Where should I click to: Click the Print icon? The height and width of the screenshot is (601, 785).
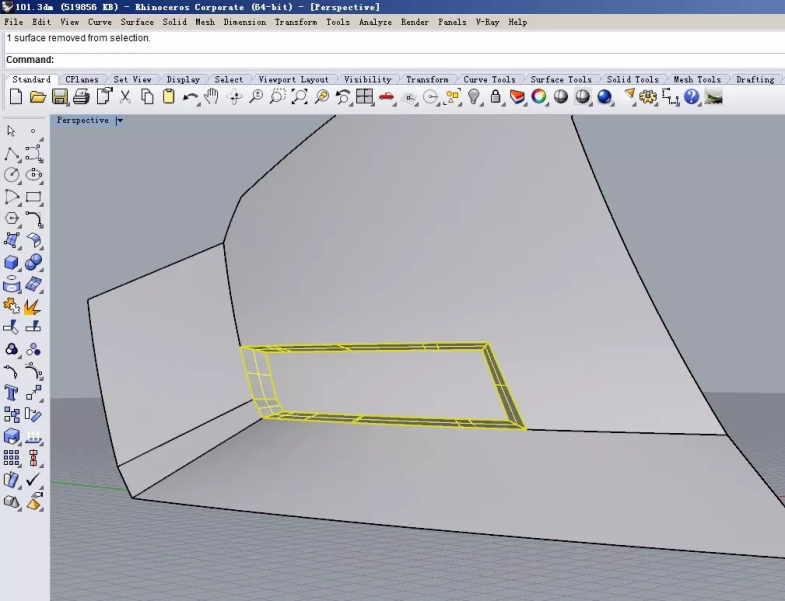pyautogui.click(x=81, y=97)
